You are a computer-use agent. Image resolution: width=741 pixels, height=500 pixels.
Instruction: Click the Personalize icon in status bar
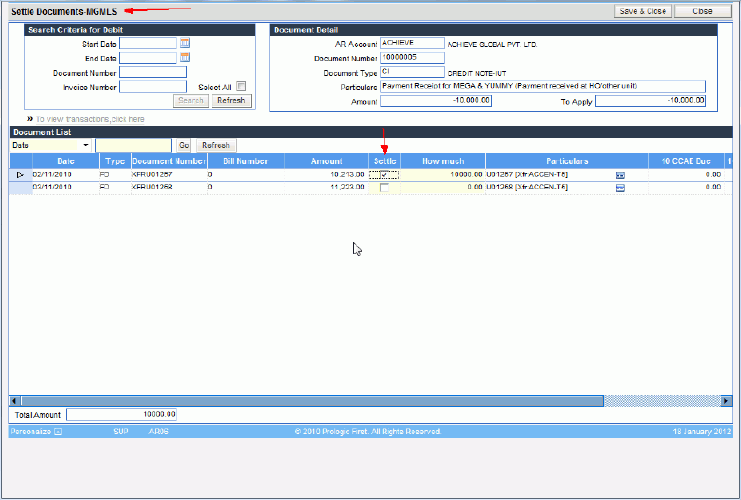click(x=58, y=432)
